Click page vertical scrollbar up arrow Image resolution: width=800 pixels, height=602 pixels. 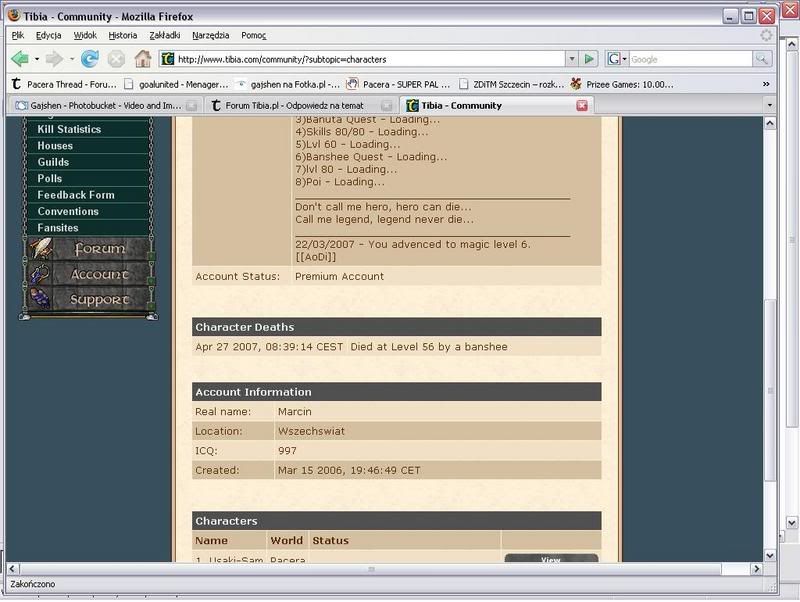click(x=770, y=123)
